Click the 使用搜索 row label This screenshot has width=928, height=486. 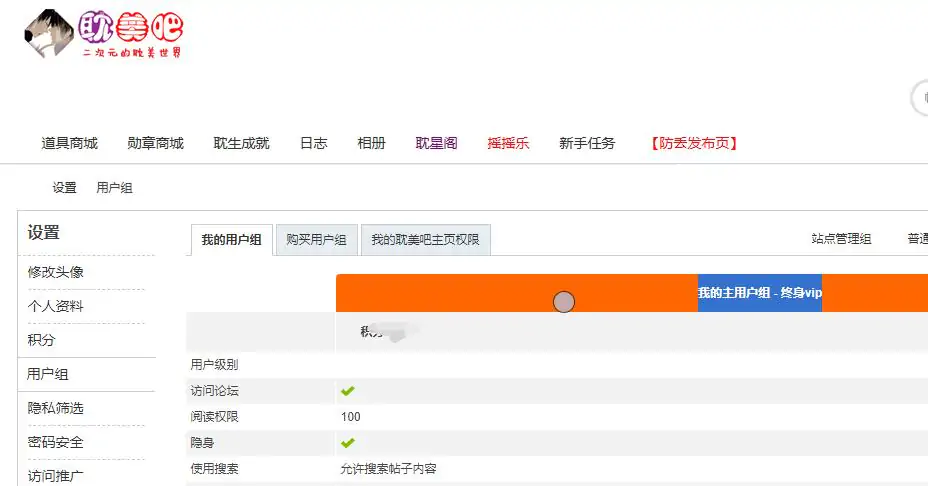(214, 469)
